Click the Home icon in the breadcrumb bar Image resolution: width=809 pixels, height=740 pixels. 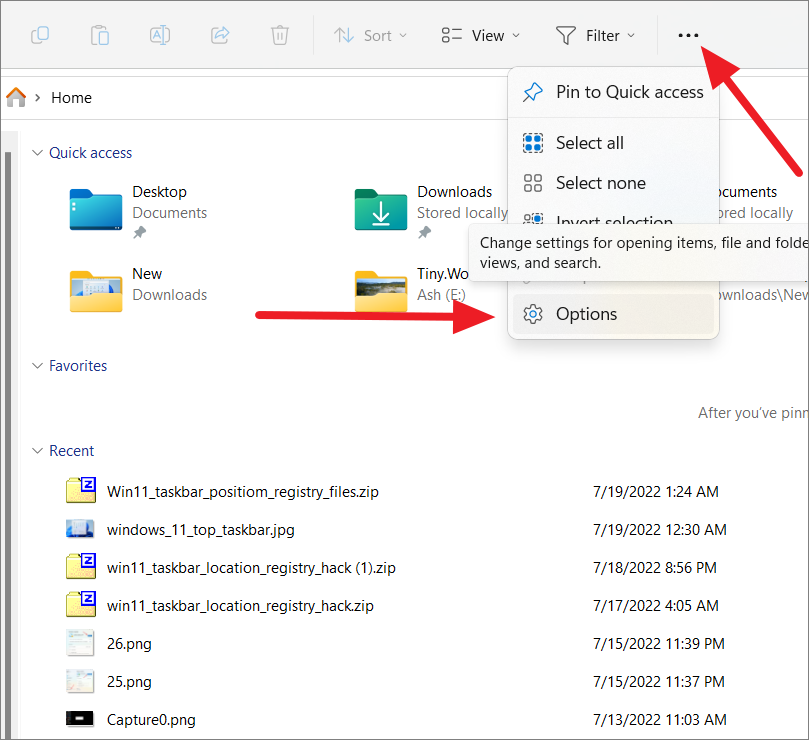tap(16, 97)
